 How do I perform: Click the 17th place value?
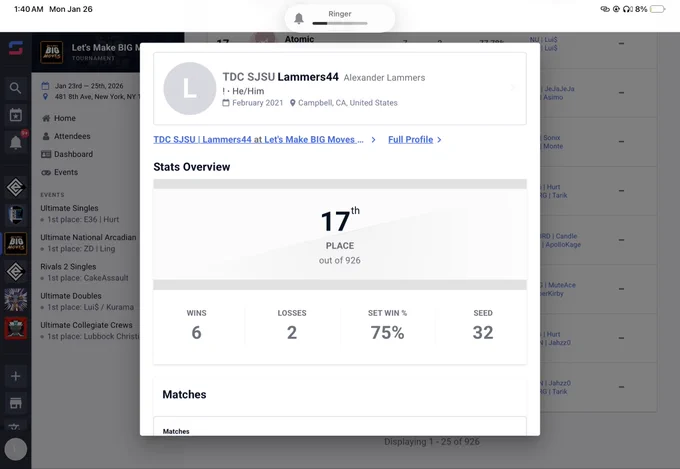click(x=340, y=221)
